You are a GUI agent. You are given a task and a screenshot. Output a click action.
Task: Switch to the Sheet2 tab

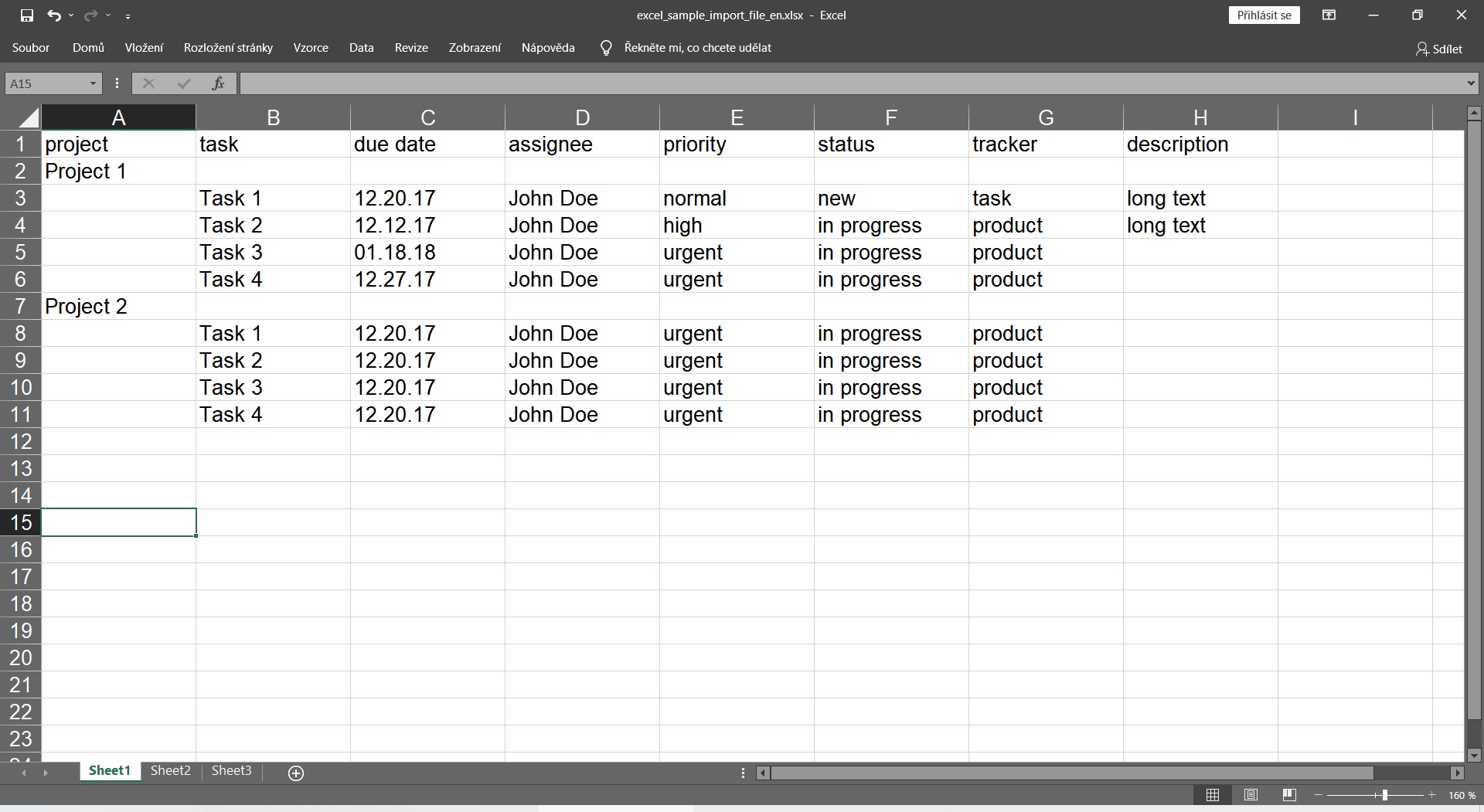pos(170,771)
